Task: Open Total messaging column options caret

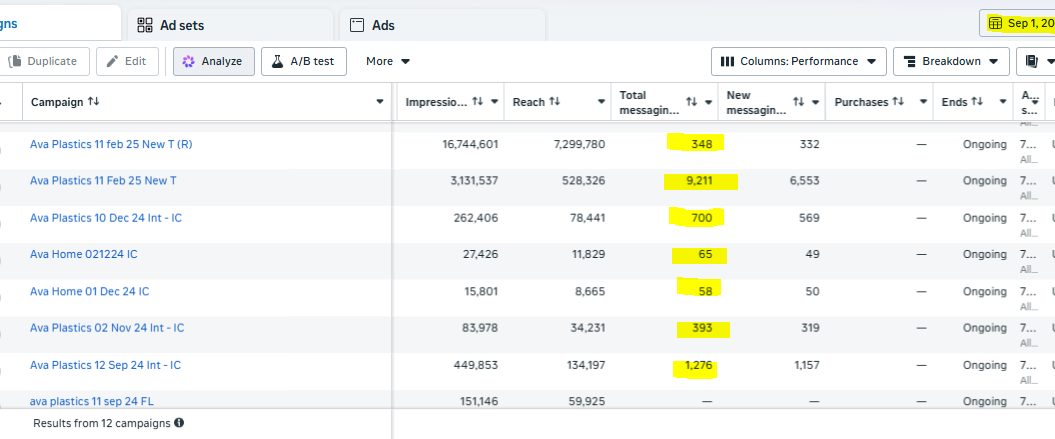Action: click(x=708, y=102)
